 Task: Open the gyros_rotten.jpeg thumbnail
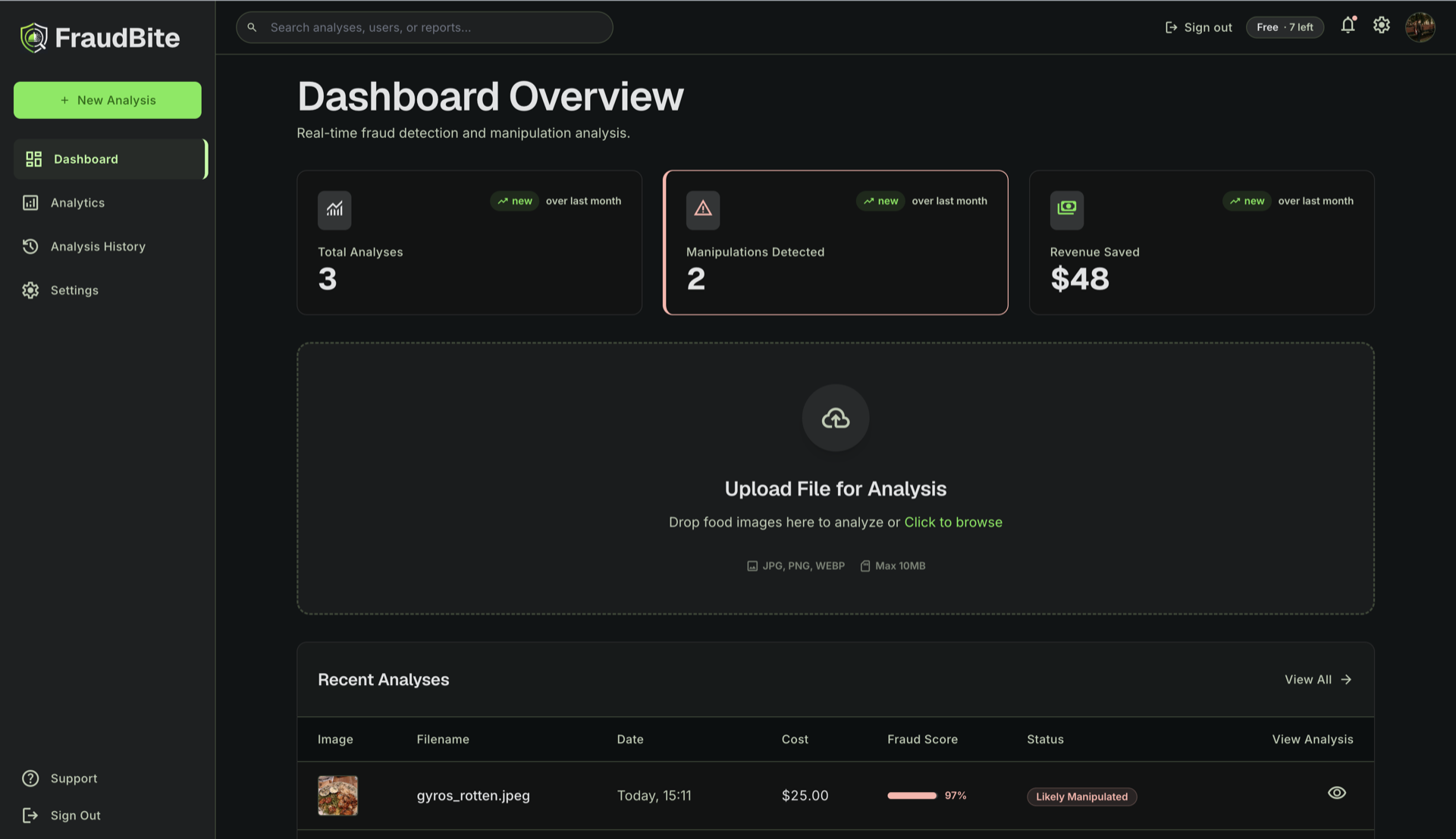(337, 795)
